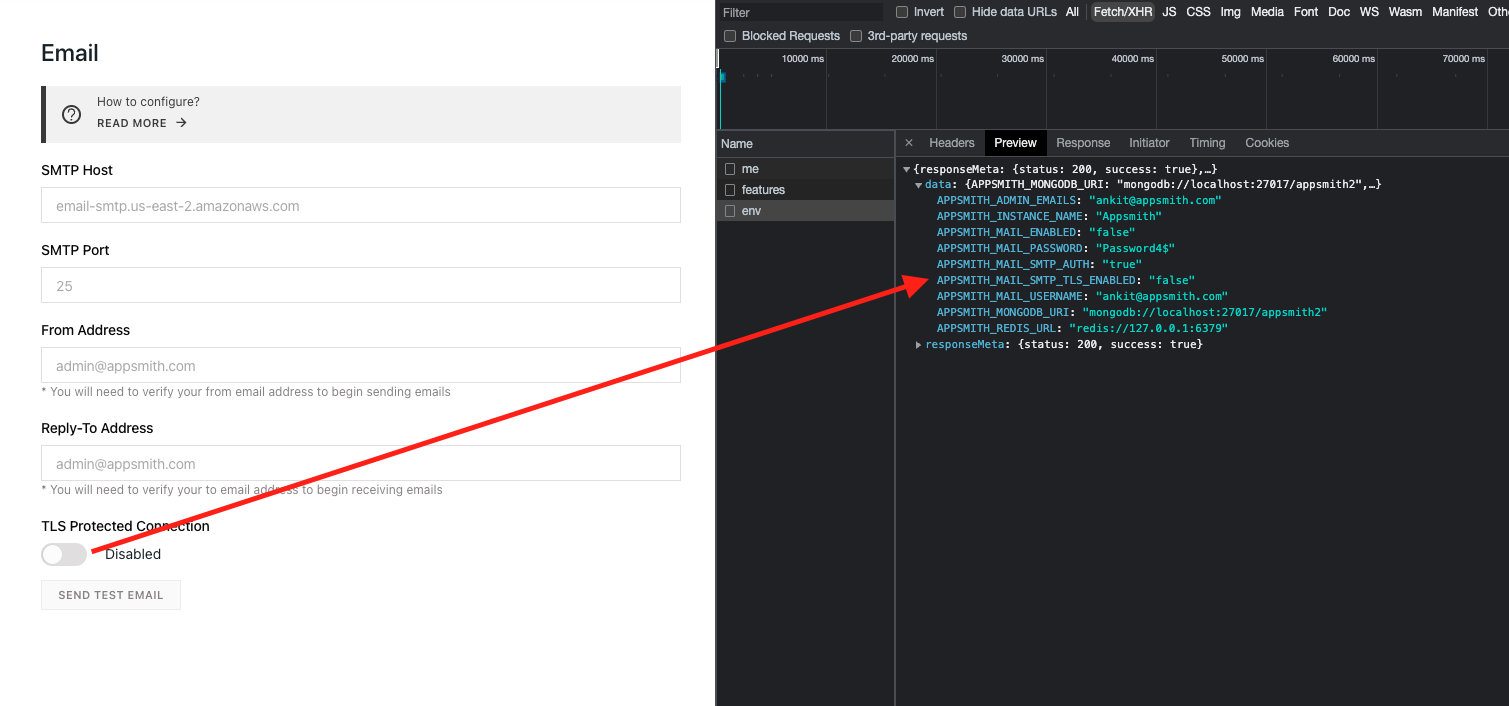Click the SEND TEST EMAIL button
Screen dimensions: 1509x706
[x=111, y=595]
